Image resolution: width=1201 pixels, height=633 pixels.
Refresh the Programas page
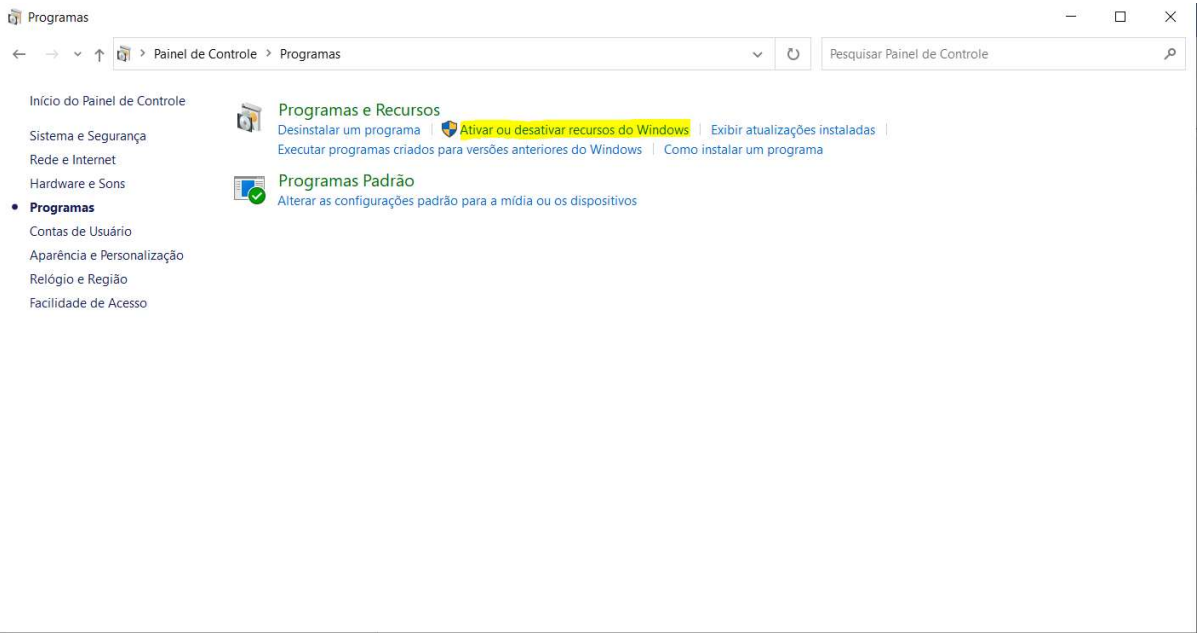tap(793, 54)
